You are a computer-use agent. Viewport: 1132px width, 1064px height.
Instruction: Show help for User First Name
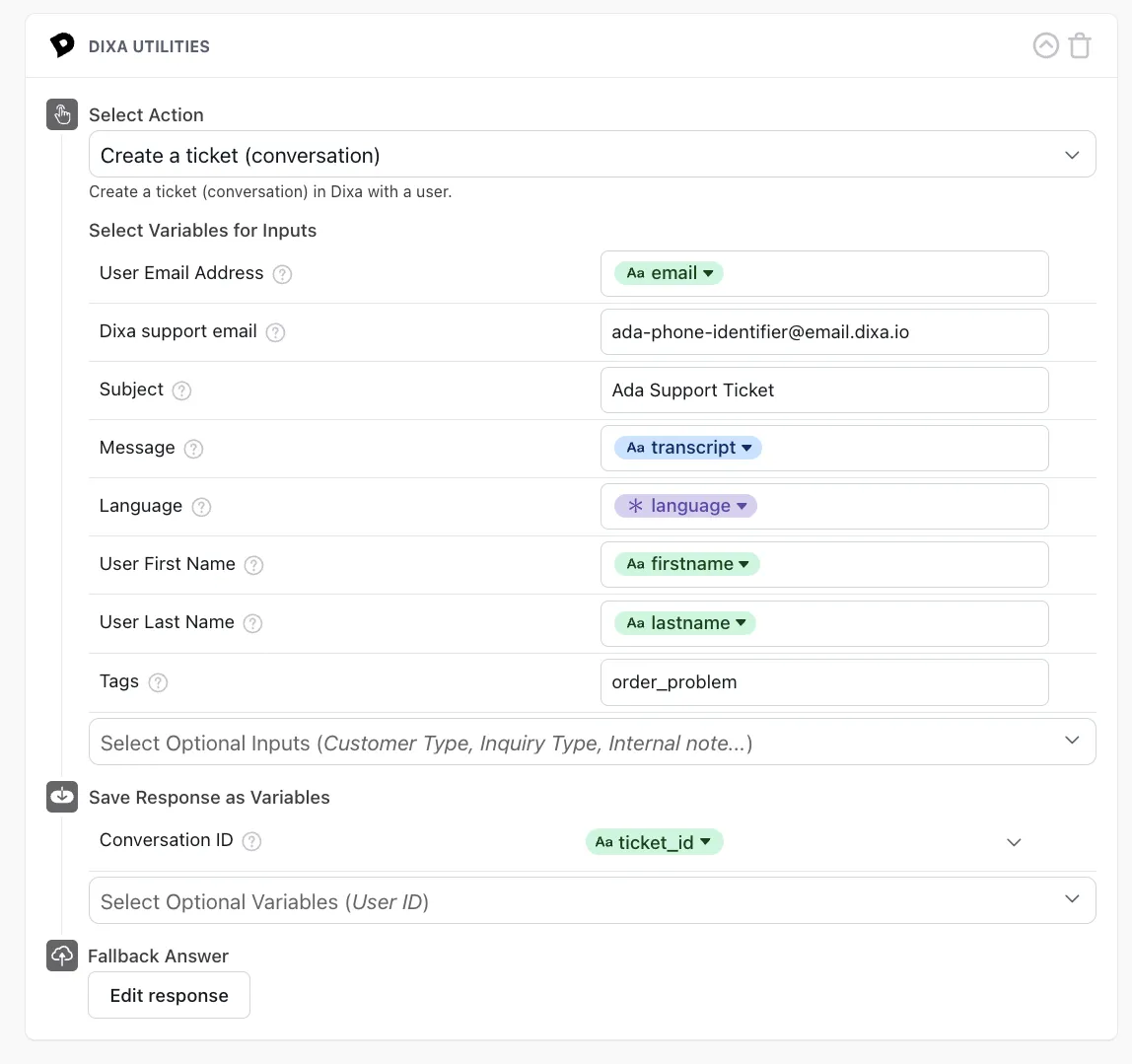253,565
